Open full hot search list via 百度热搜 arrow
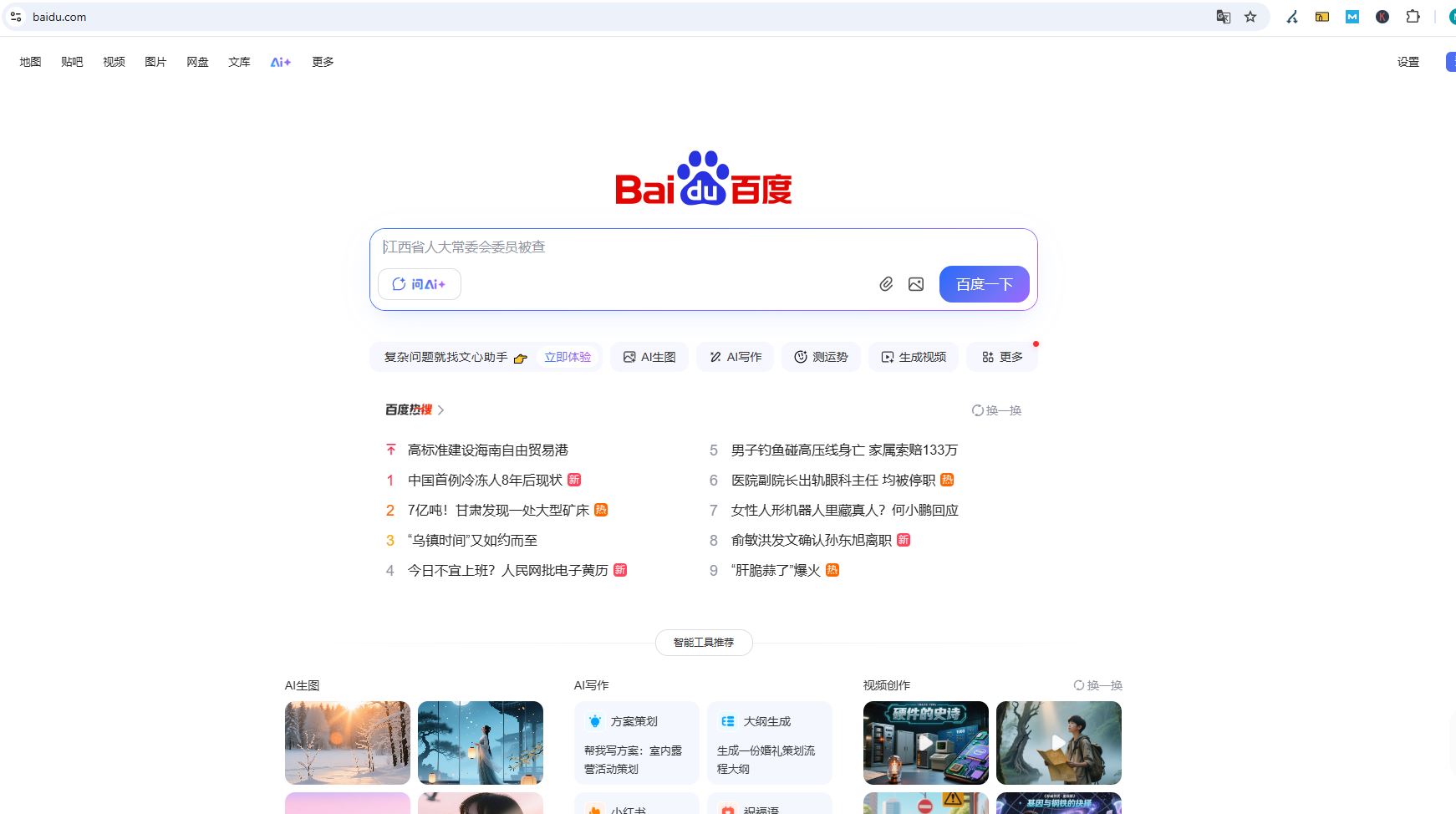Image resolution: width=1456 pixels, height=814 pixels. click(440, 410)
